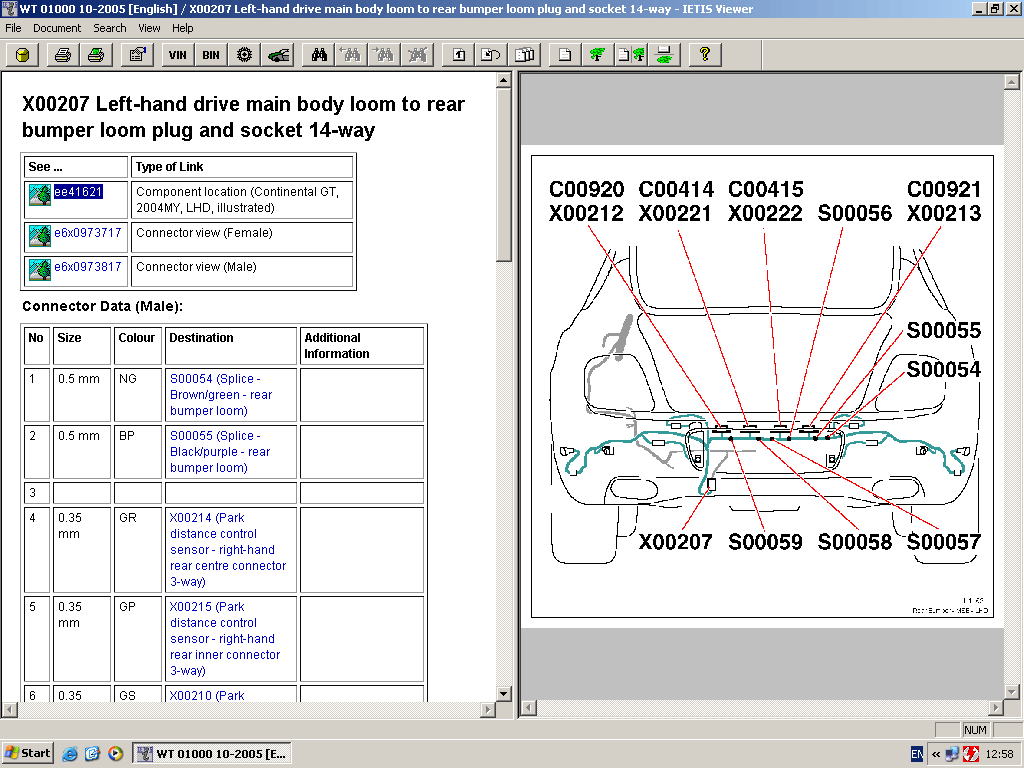Open the e6x0973817 male connector view link
This screenshot has width=1024, height=768.
tap(88, 266)
